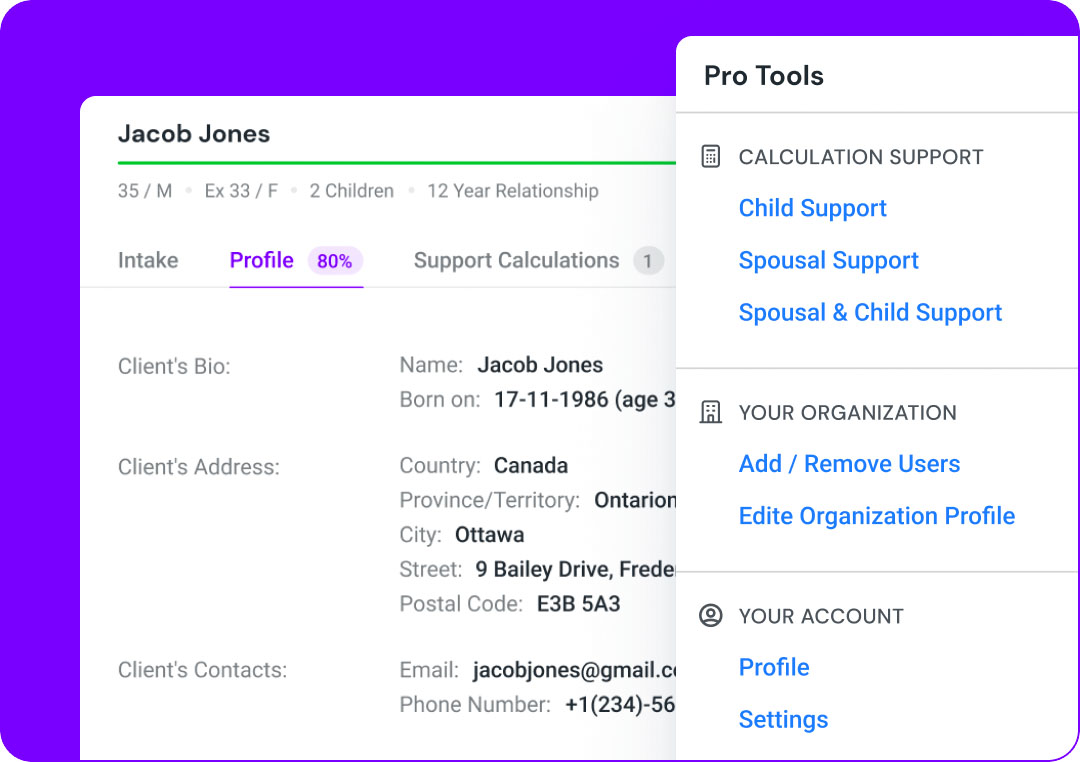
Task: Go to account Settings
Action: pos(783,719)
